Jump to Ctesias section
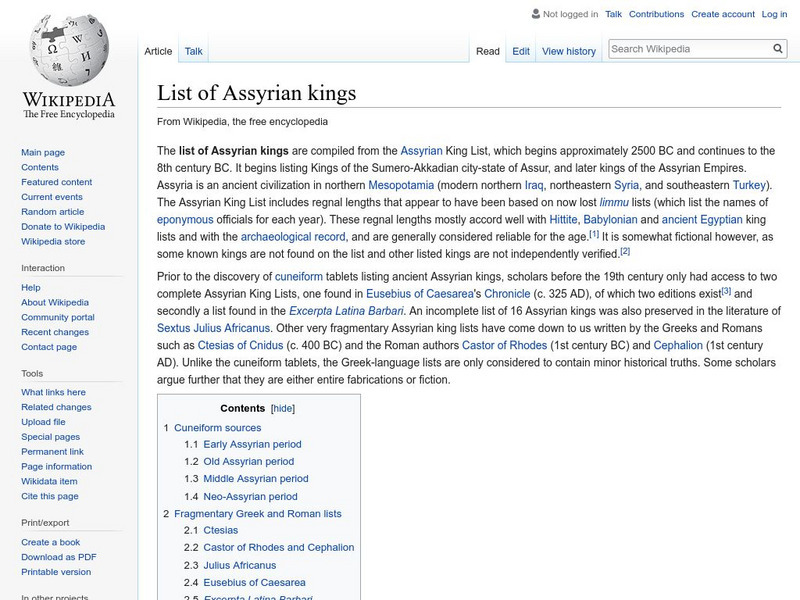The width and height of the screenshot is (800, 600). (x=220, y=530)
